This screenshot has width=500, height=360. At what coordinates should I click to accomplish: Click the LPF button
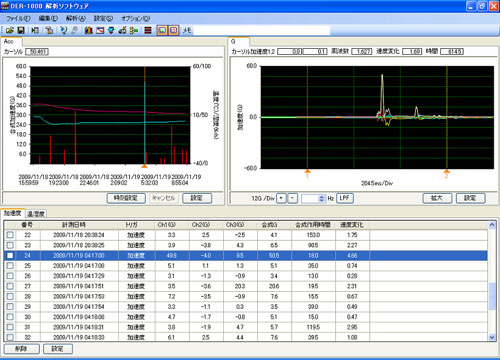tap(345, 198)
